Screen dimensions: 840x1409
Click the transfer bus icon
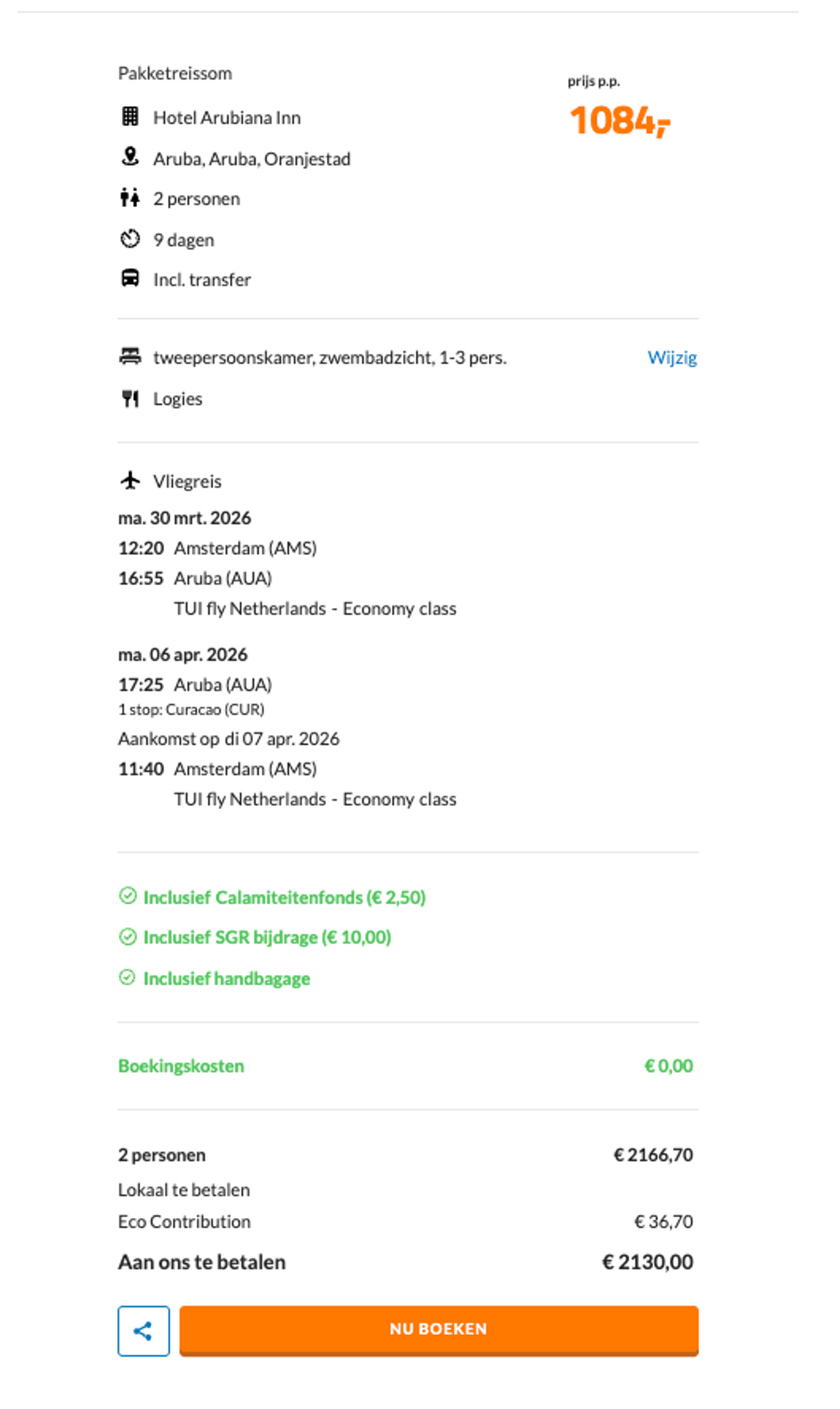click(130, 279)
